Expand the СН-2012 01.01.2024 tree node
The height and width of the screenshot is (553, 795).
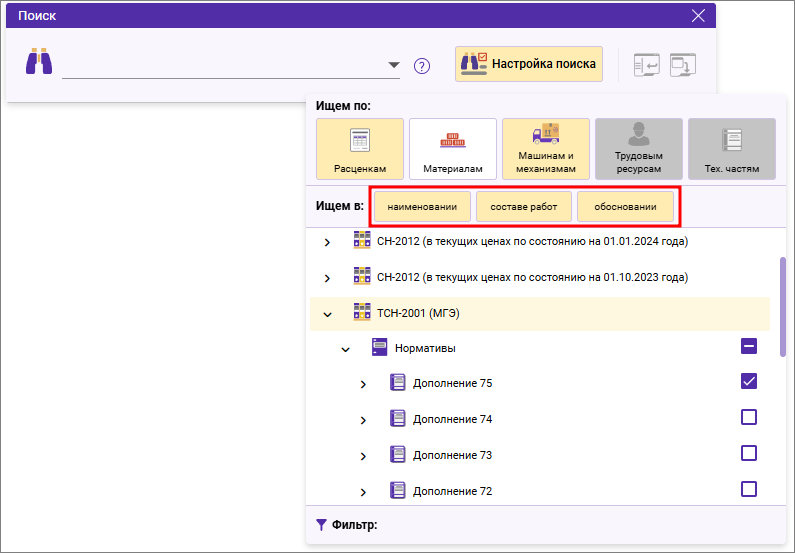tap(327, 242)
